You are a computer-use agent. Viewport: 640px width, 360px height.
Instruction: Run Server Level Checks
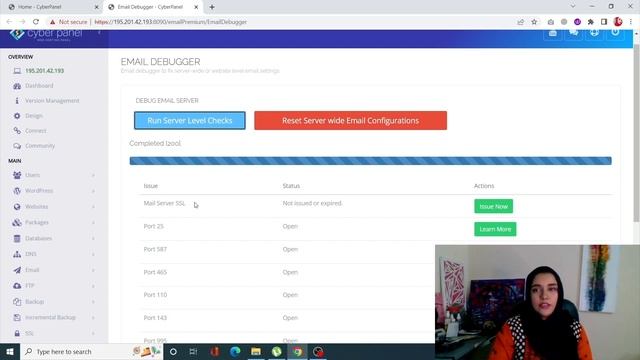click(x=190, y=120)
